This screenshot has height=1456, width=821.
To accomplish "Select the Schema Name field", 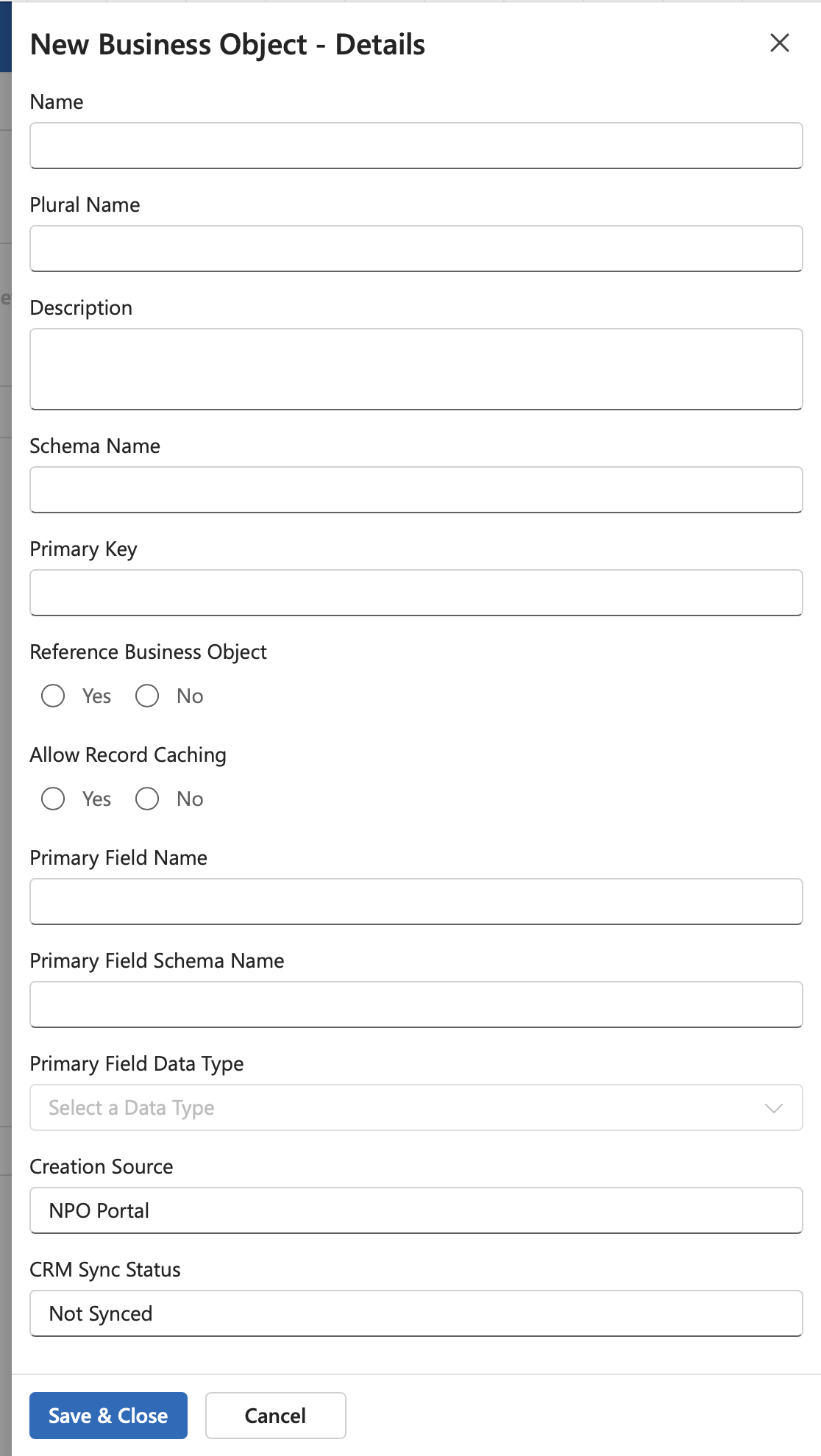I will click(416, 490).
